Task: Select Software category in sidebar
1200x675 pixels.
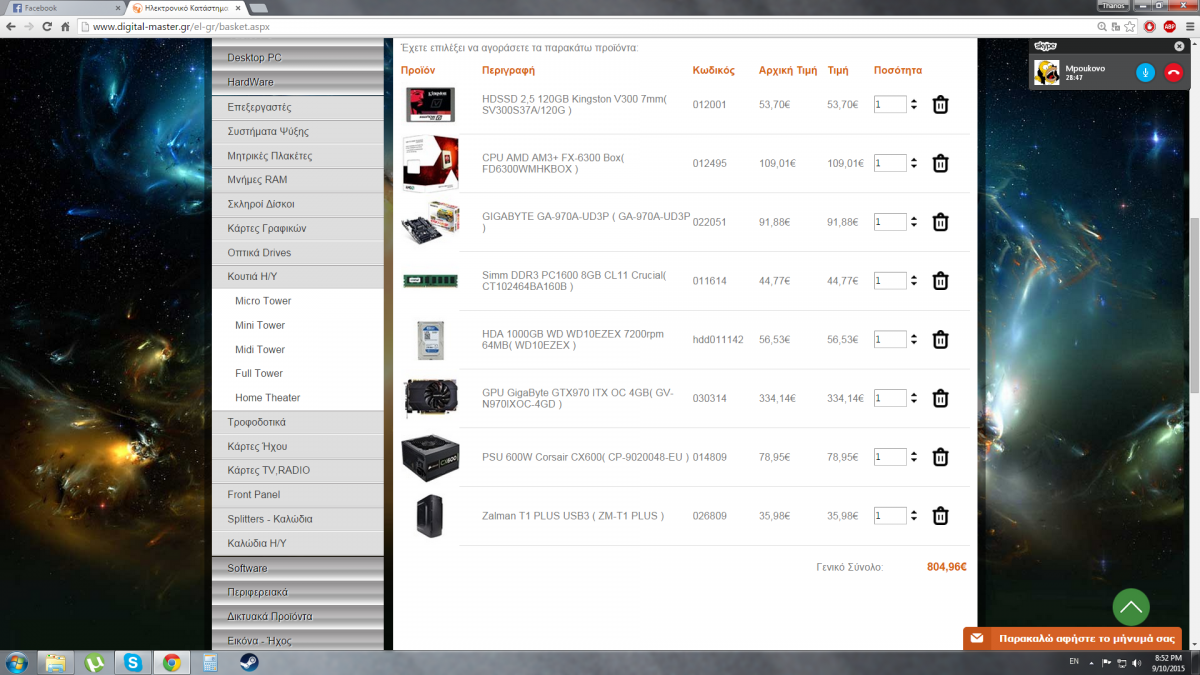Action: coord(298,568)
